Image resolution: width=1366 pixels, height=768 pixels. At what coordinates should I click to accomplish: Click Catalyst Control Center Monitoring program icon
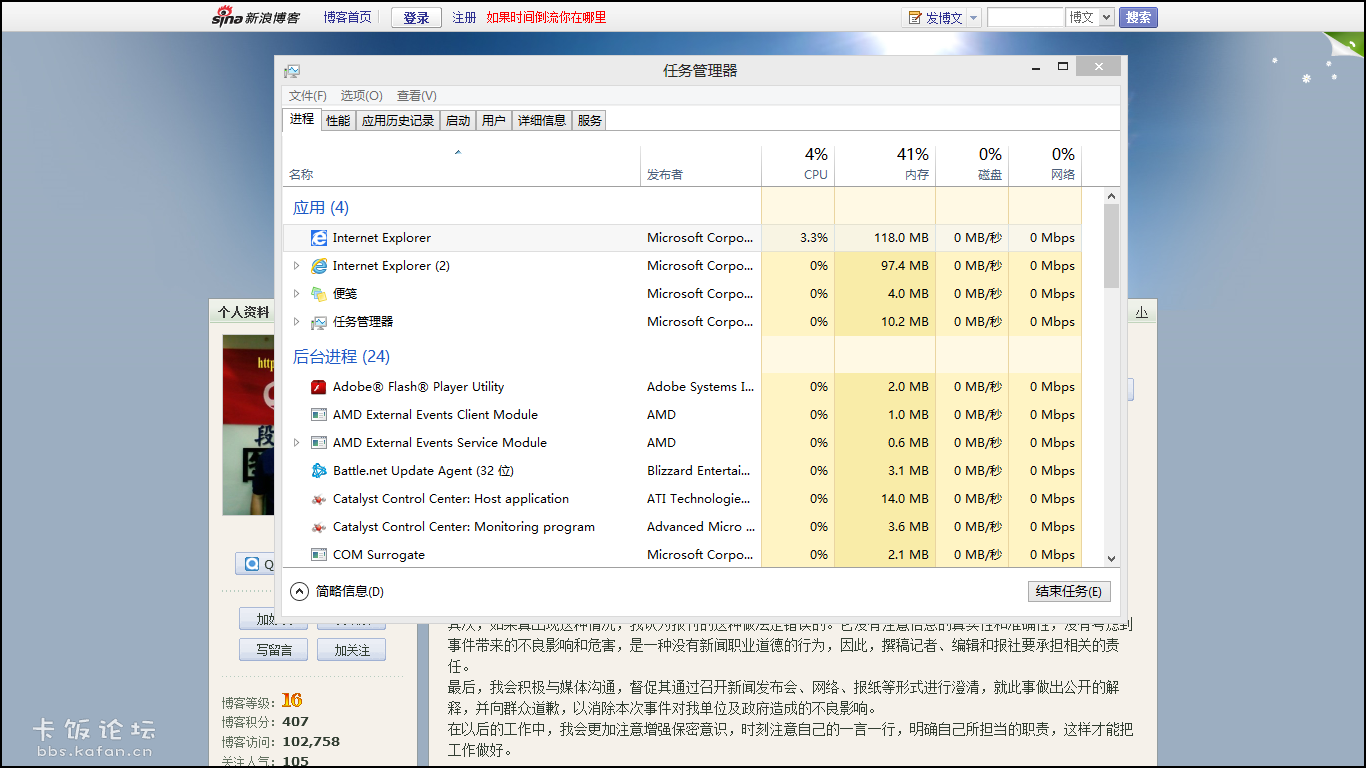point(319,527)
